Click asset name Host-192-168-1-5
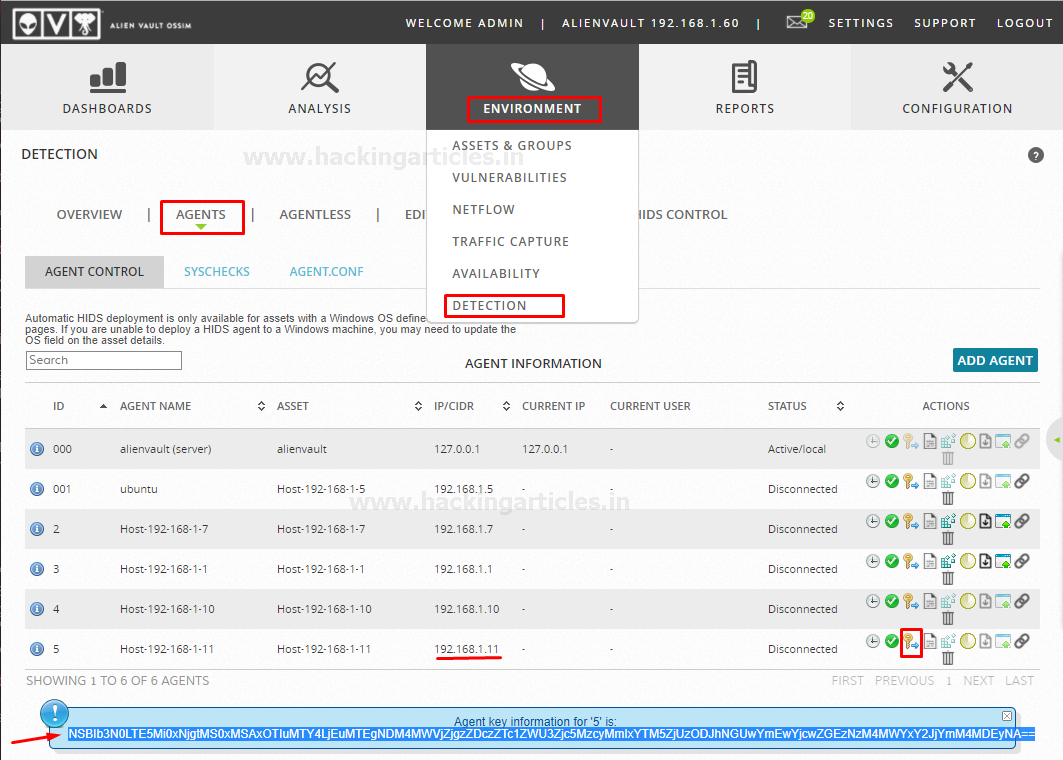Image resolution: width=1063 pixels, height=760 pixels. click(321, 489)
